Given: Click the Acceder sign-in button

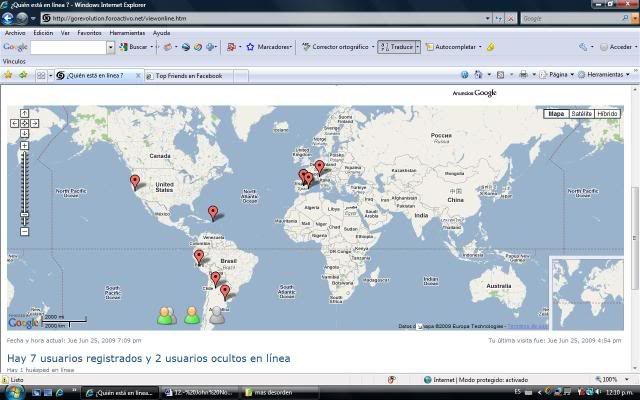Looking at the screenshot, I should click(616, 47).
